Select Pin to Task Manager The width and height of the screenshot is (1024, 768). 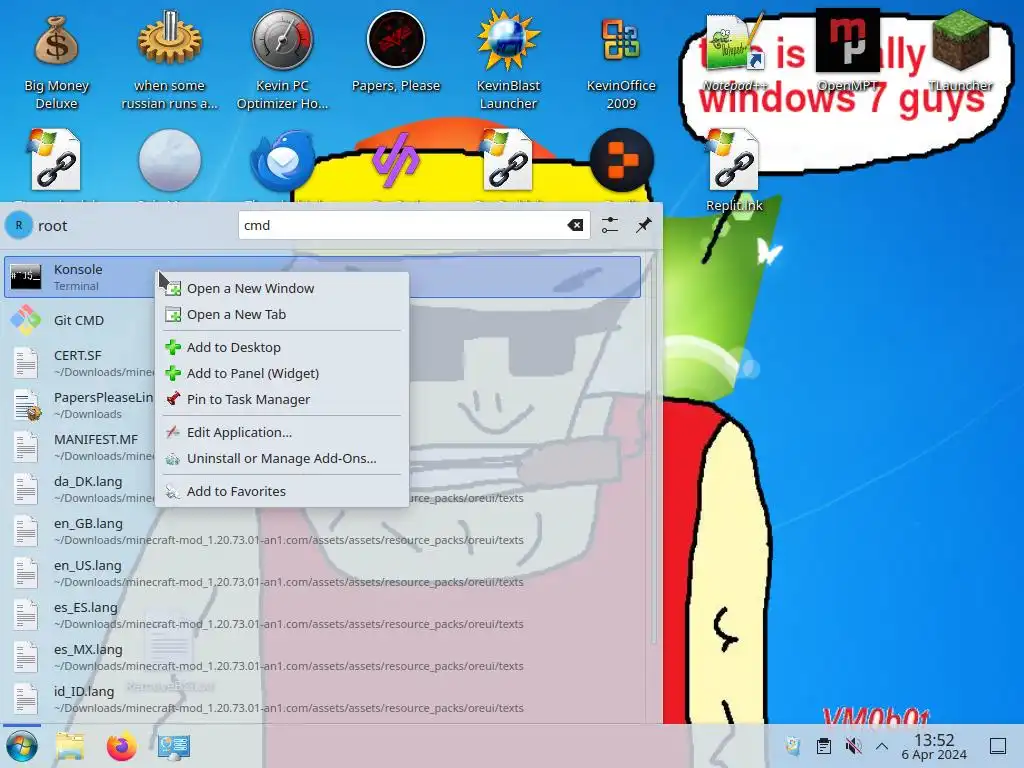(282, 400)
